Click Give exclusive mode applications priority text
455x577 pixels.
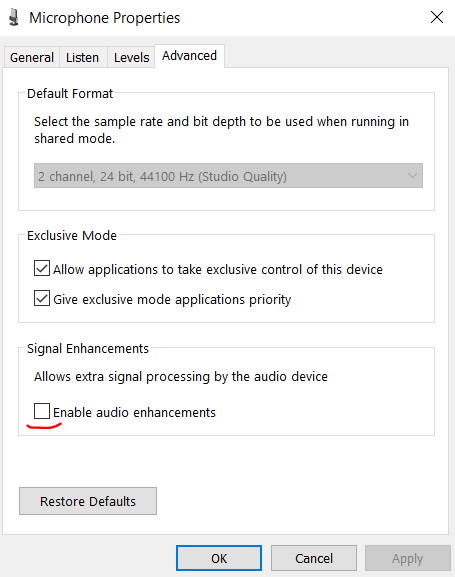tap(172, 300)
